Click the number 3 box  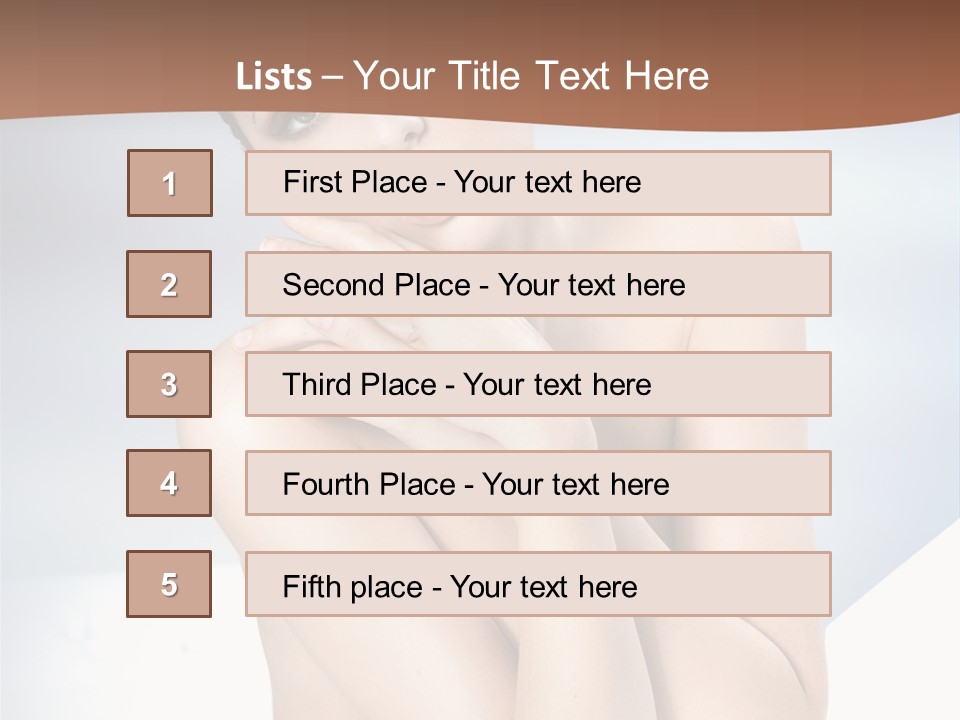click(x=169, y=384)
